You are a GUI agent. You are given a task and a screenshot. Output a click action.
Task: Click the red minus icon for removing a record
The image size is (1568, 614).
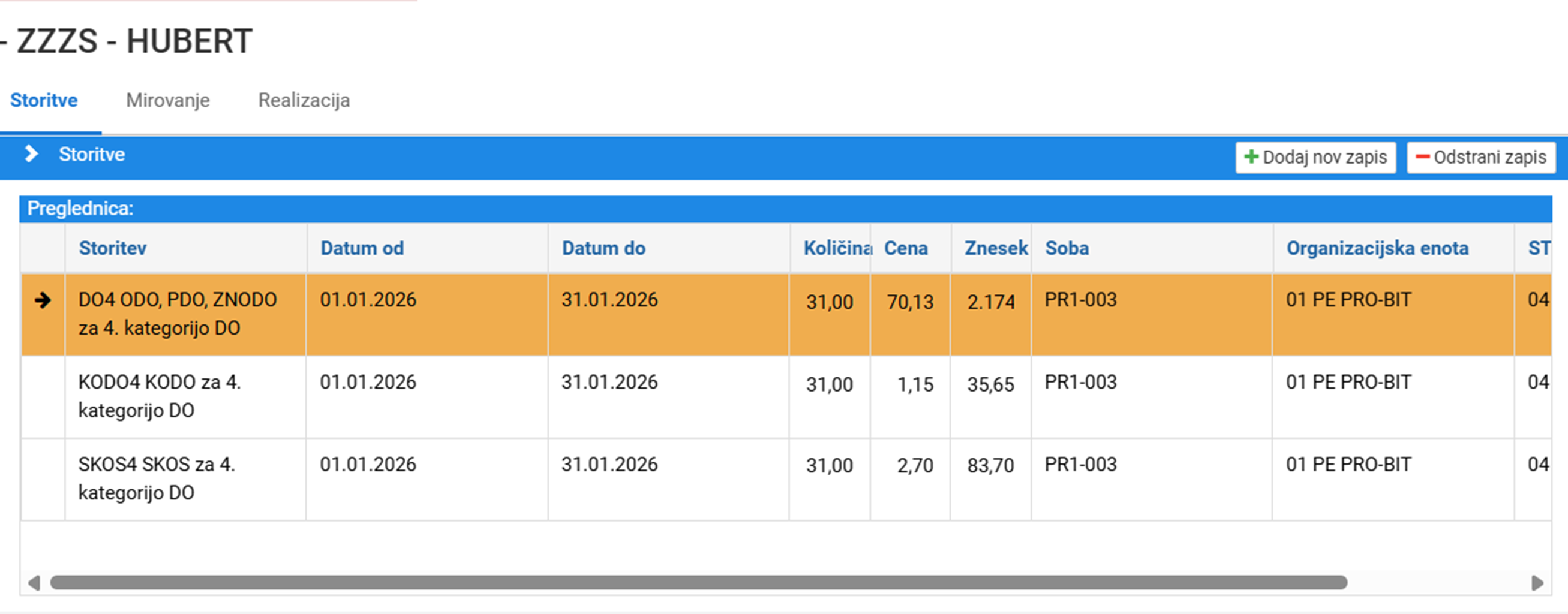(x=1422, y=157)
